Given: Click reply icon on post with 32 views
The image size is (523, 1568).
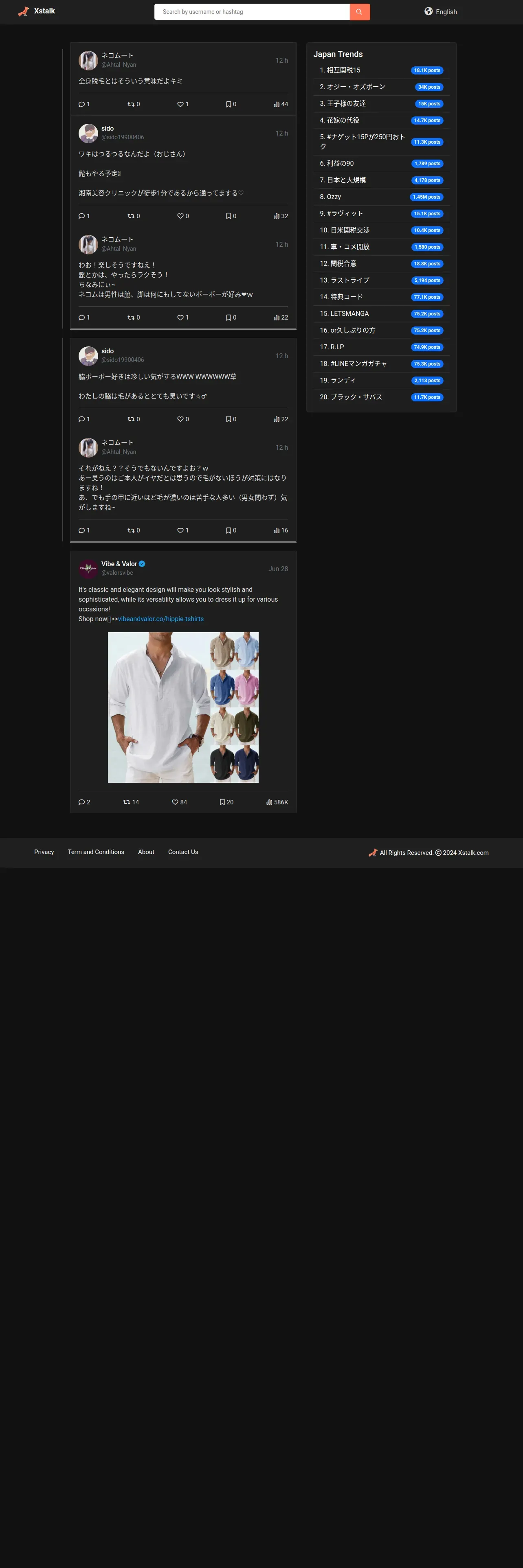Looking at the screenshot, I should tap(81, 216).
